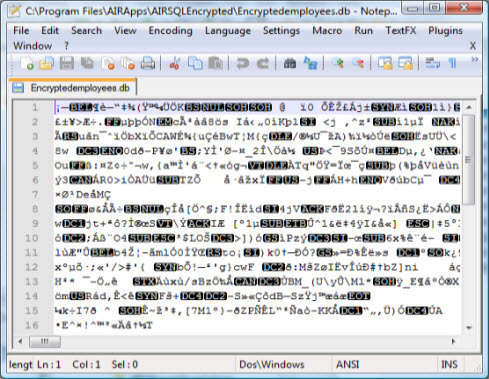This screenshot has height=379, width=489.
Task: Click text on line 7 of editor
Action: click(x=82, y=194)
